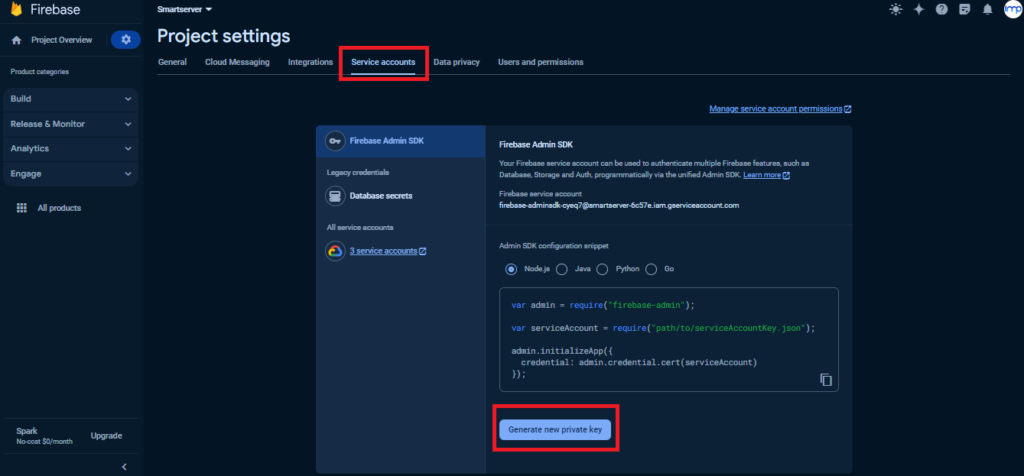Open the Learn more link
This screenshot has width=1024, height=476.
(x=766, y=175)
